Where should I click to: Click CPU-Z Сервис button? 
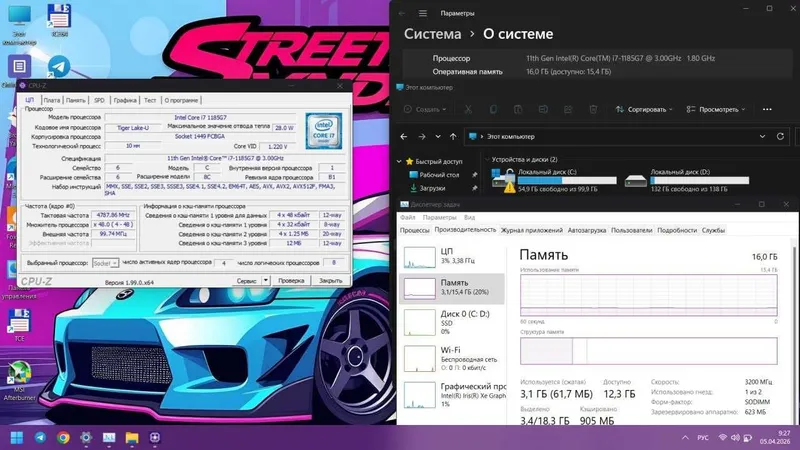coord(247,281)
